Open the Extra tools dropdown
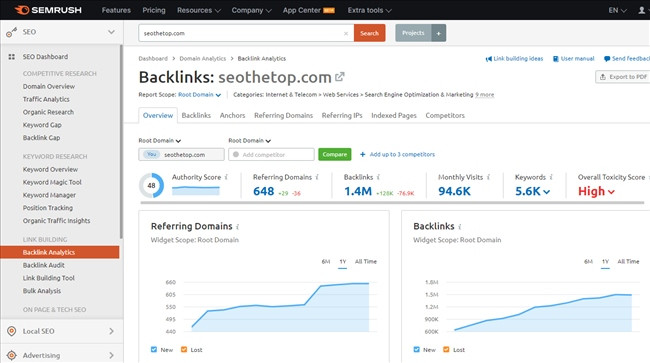This screenshot has width=650, height=363. pos(369,10)
